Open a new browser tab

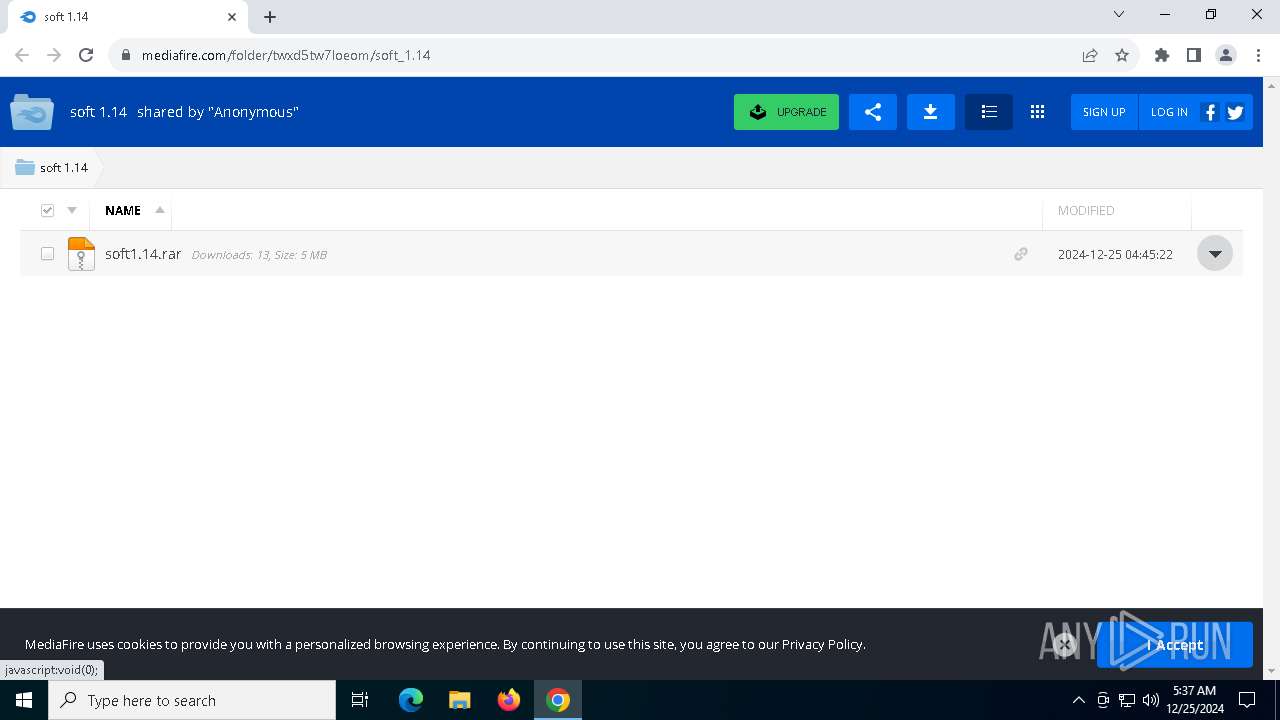click(x=270, y=17)
